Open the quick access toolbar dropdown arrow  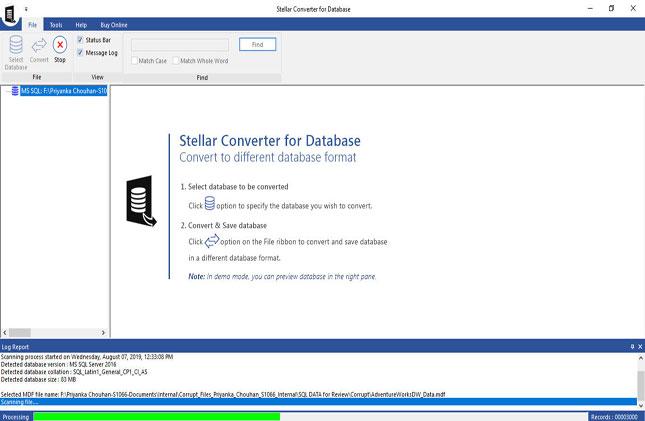point(26,9)
